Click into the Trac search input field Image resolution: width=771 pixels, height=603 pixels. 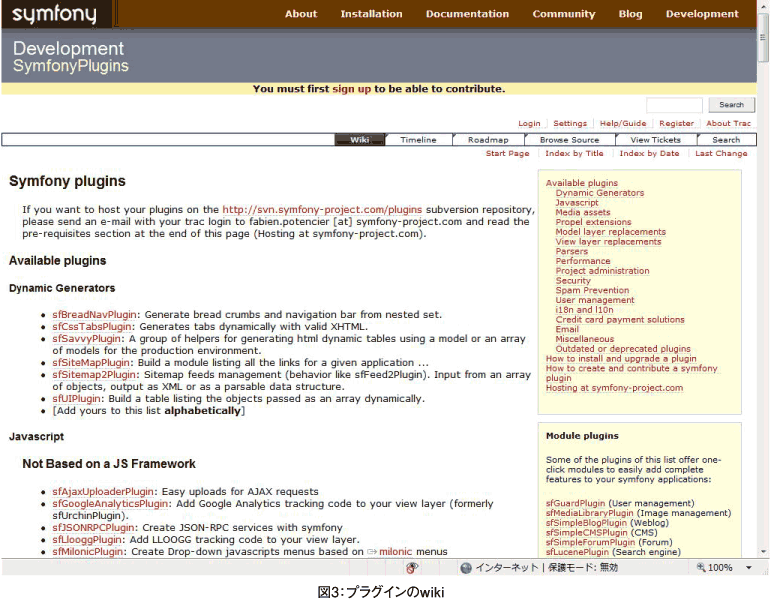point(674,105)
